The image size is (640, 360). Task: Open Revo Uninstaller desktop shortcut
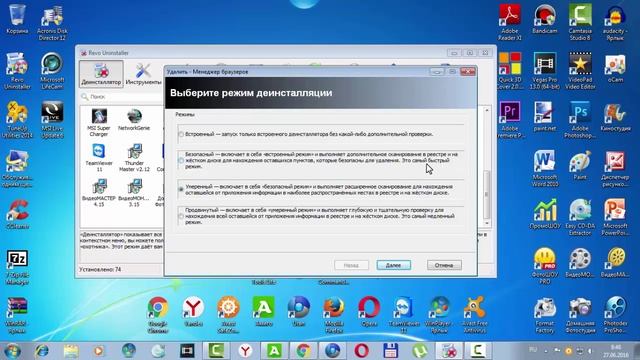tap(17, 71)
